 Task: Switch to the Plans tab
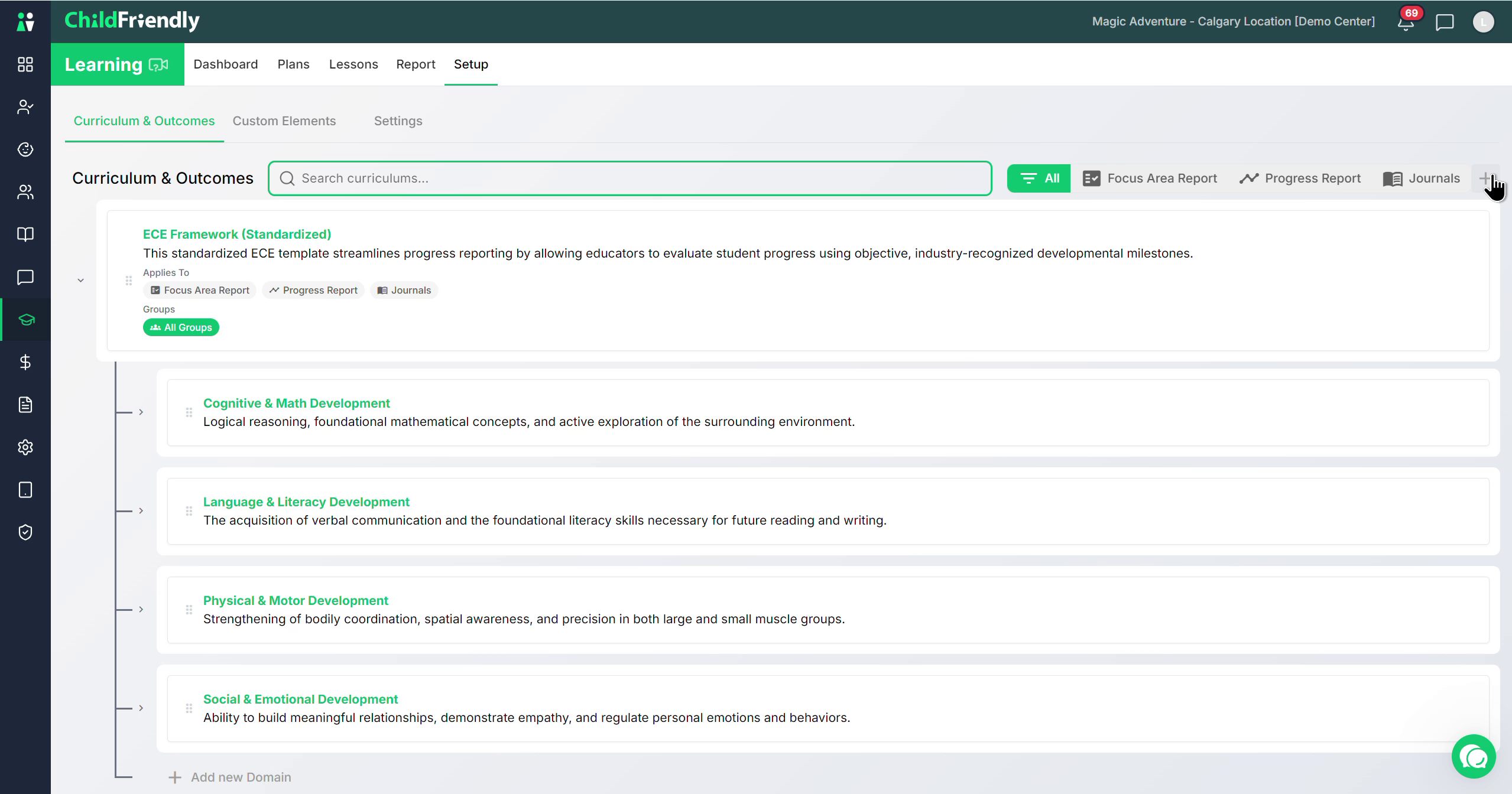pos(293,64)
